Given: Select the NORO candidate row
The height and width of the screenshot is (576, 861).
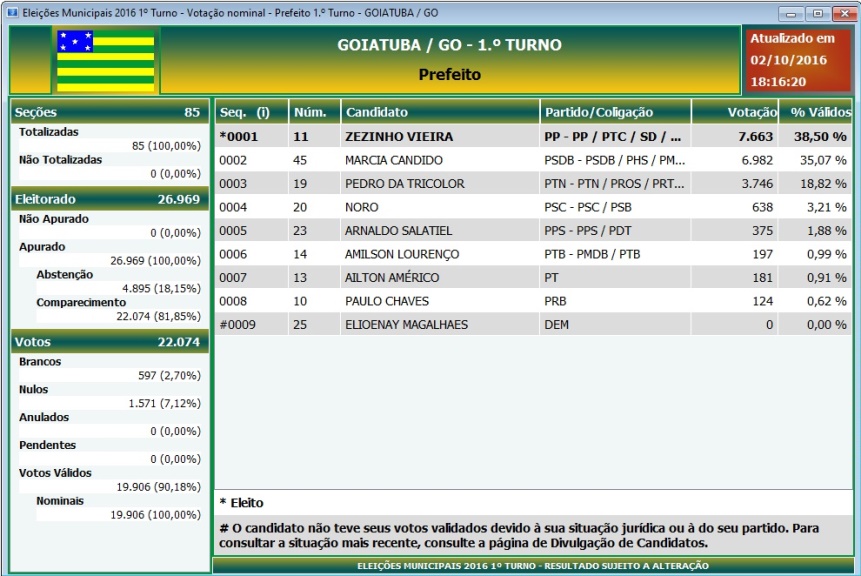Looking at the screenshot, I should click(x=533, y=207).
